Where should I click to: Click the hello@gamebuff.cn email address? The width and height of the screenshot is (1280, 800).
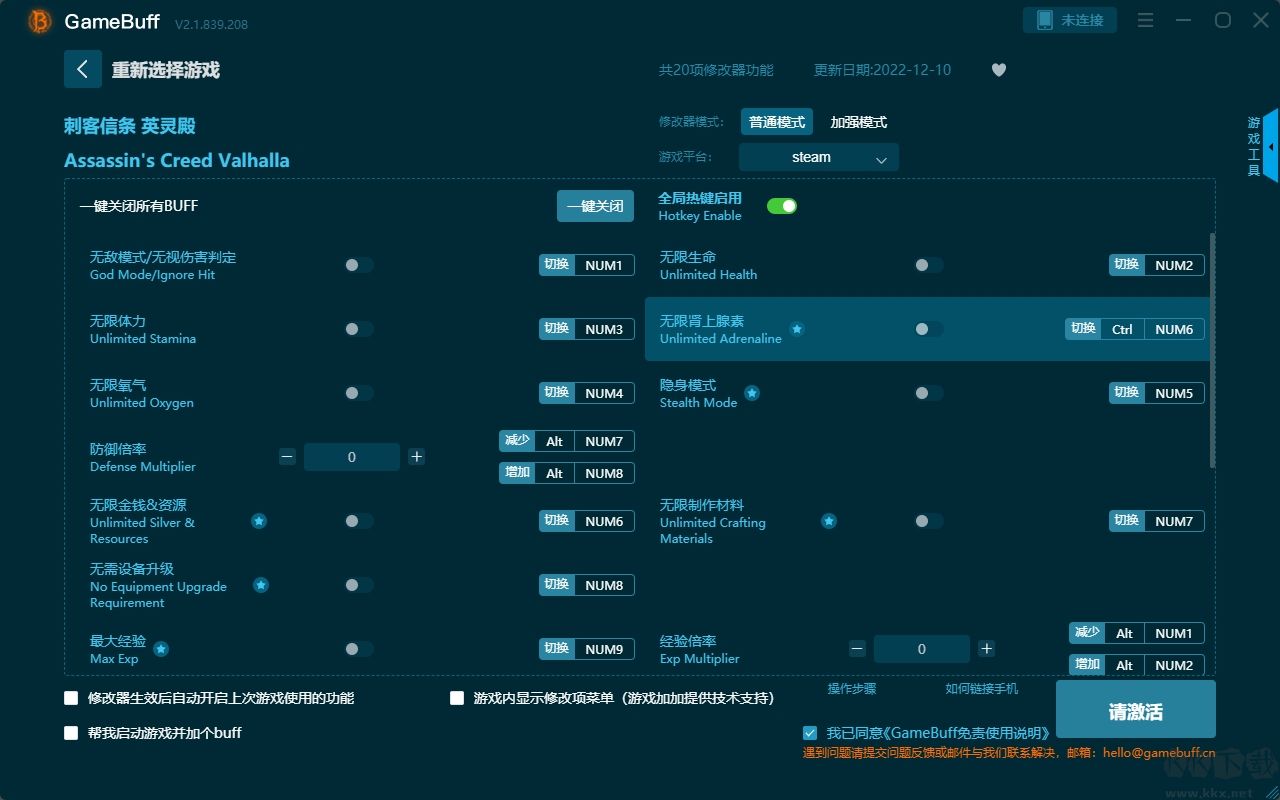1159,753
